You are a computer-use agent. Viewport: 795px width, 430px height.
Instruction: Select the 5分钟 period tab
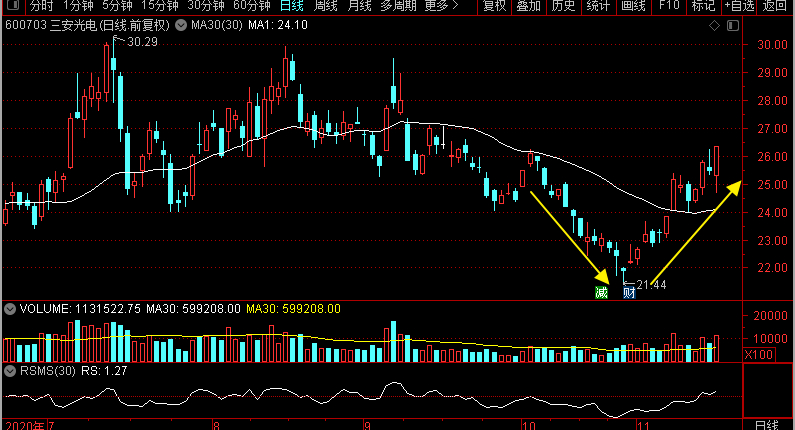tap(117, 6)
